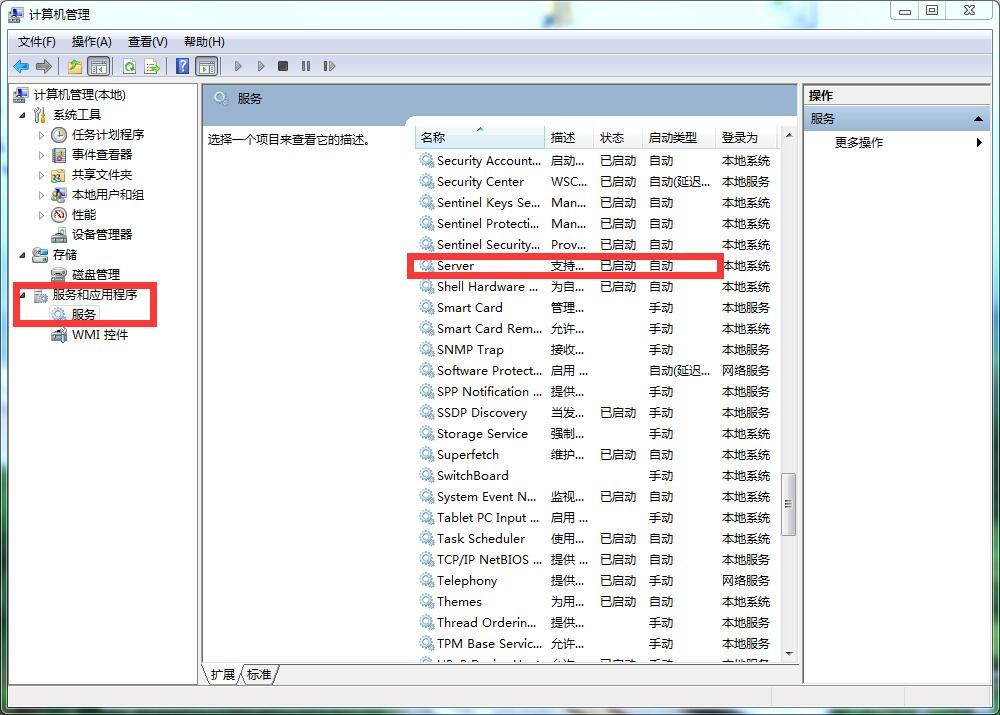Stop the service using the square stop icon
Screen dimensions: 1000x715
283,66
